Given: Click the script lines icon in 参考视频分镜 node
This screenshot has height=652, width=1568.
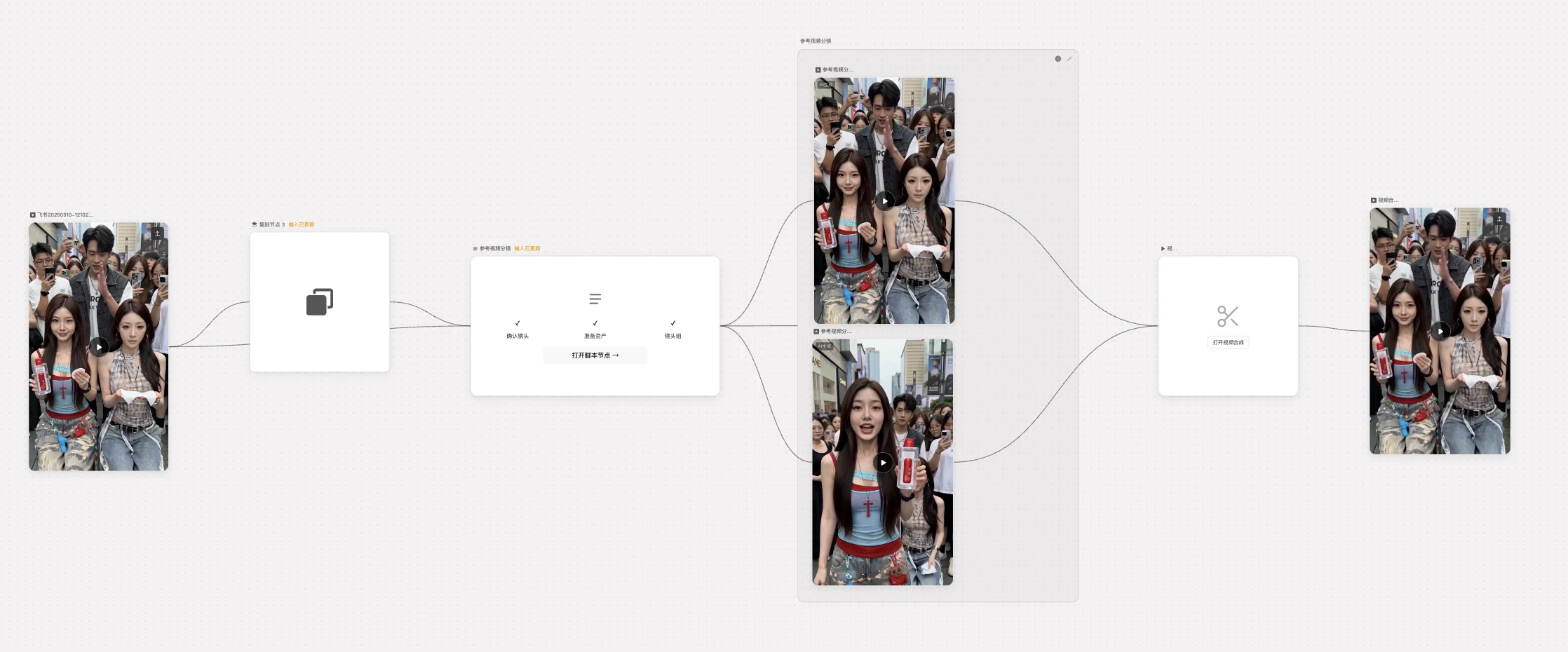Looking at the screenshot, I should tap(595, 299).
